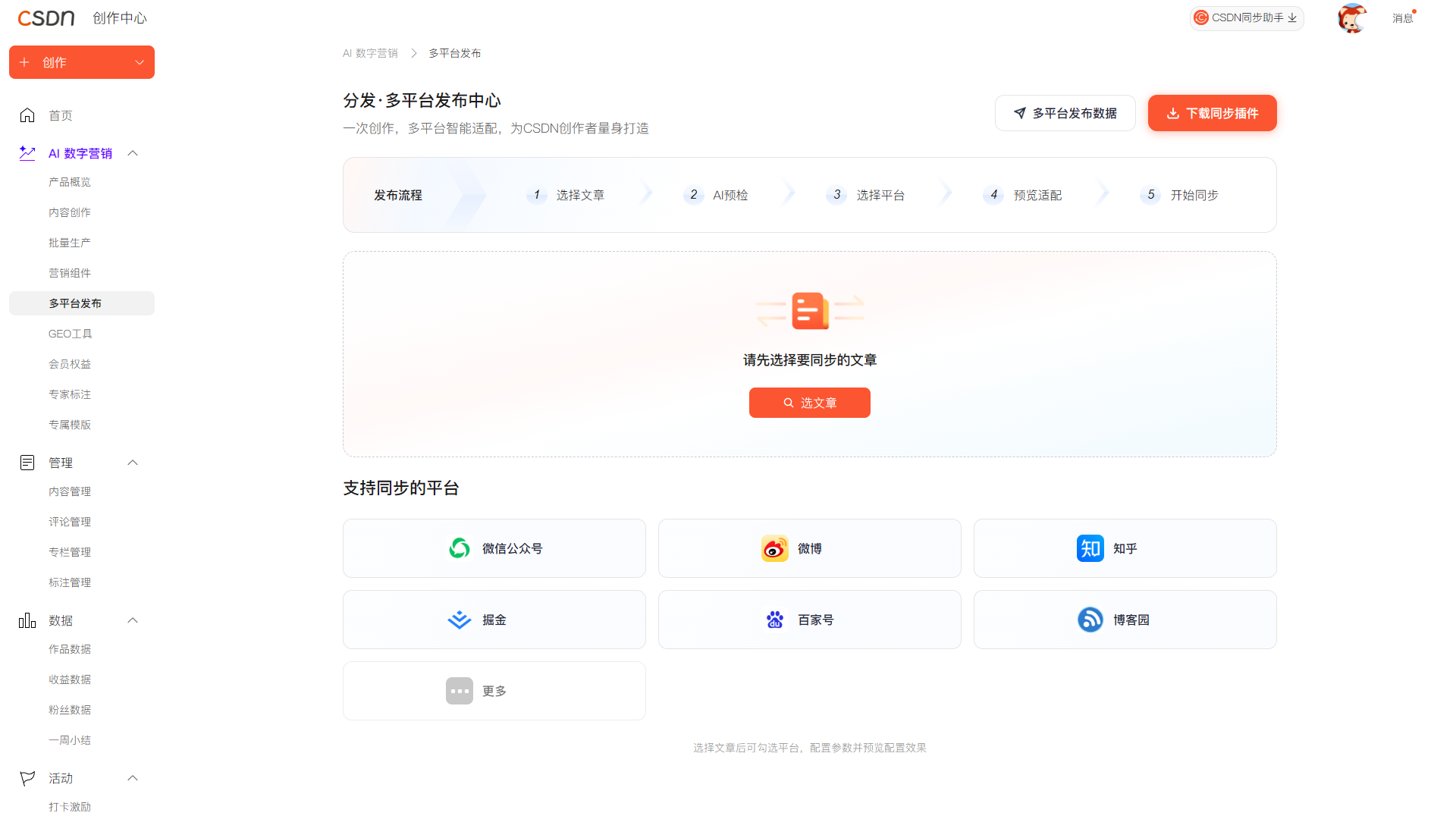The width and height of the screenshot is (1456, 819).
Task: Open 内容创作 in sidebar
Action: pyautogui.click(x=70, y=212)
